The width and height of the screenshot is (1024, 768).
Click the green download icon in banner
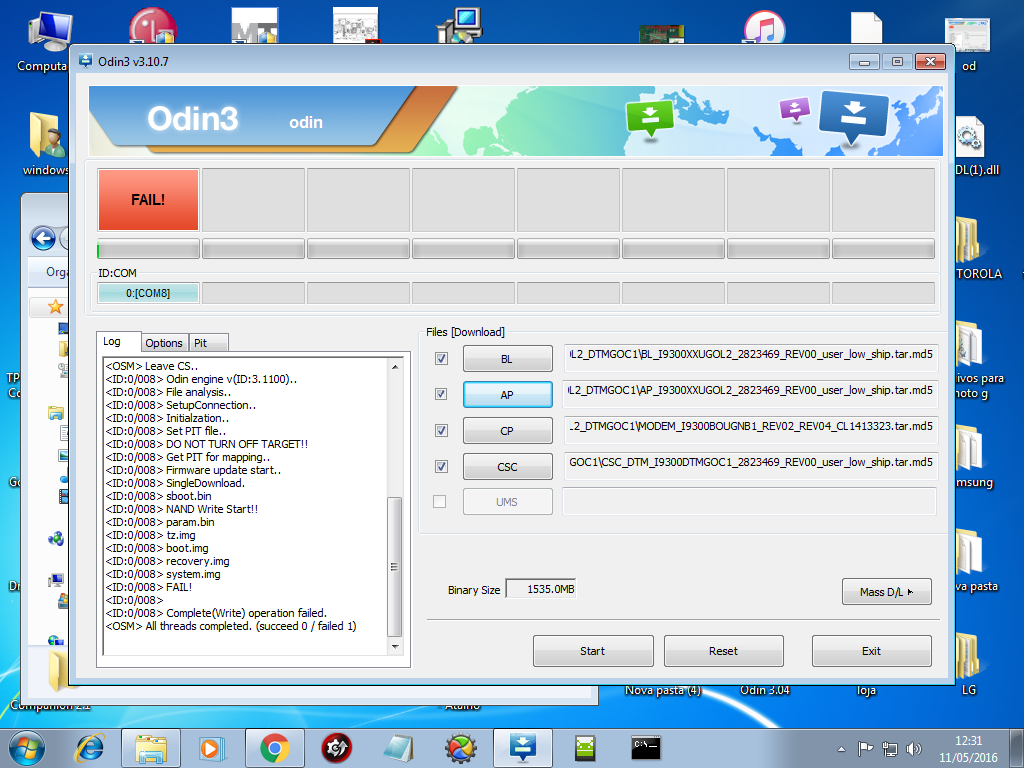[650, 118]
